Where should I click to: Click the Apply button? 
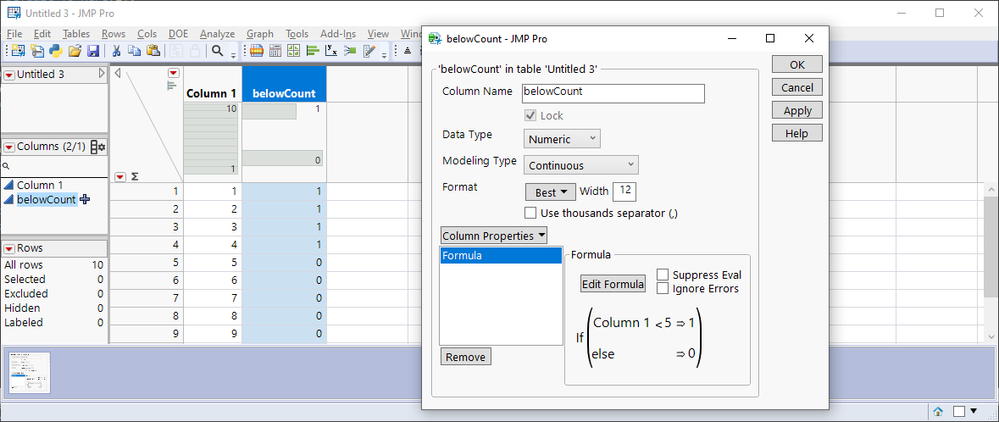797,110
